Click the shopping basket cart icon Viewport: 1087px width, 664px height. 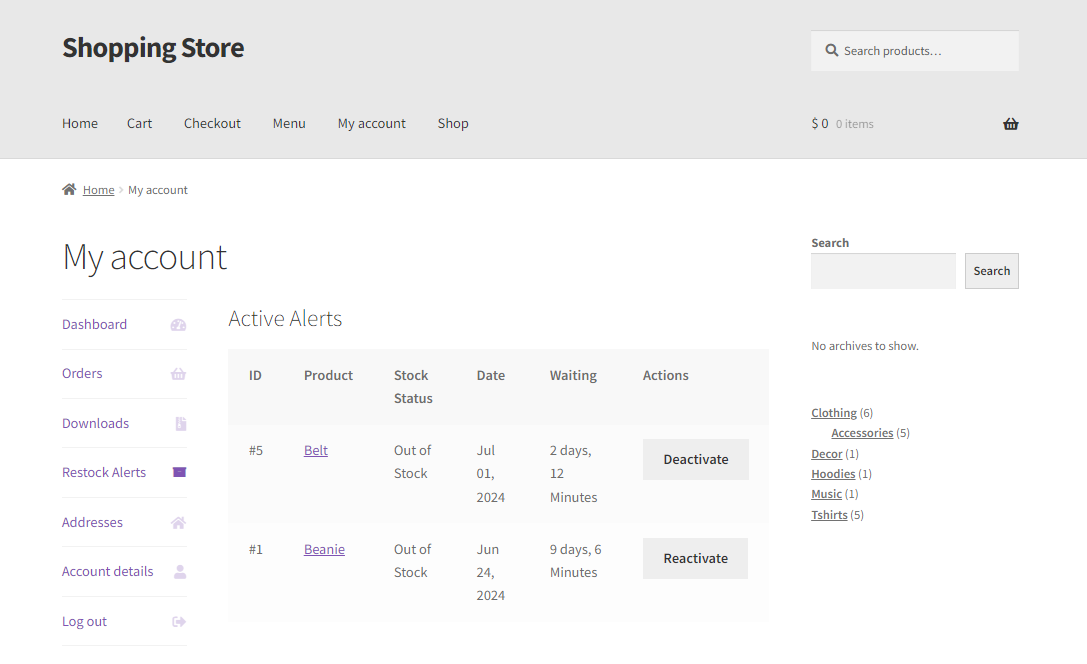1011,124
